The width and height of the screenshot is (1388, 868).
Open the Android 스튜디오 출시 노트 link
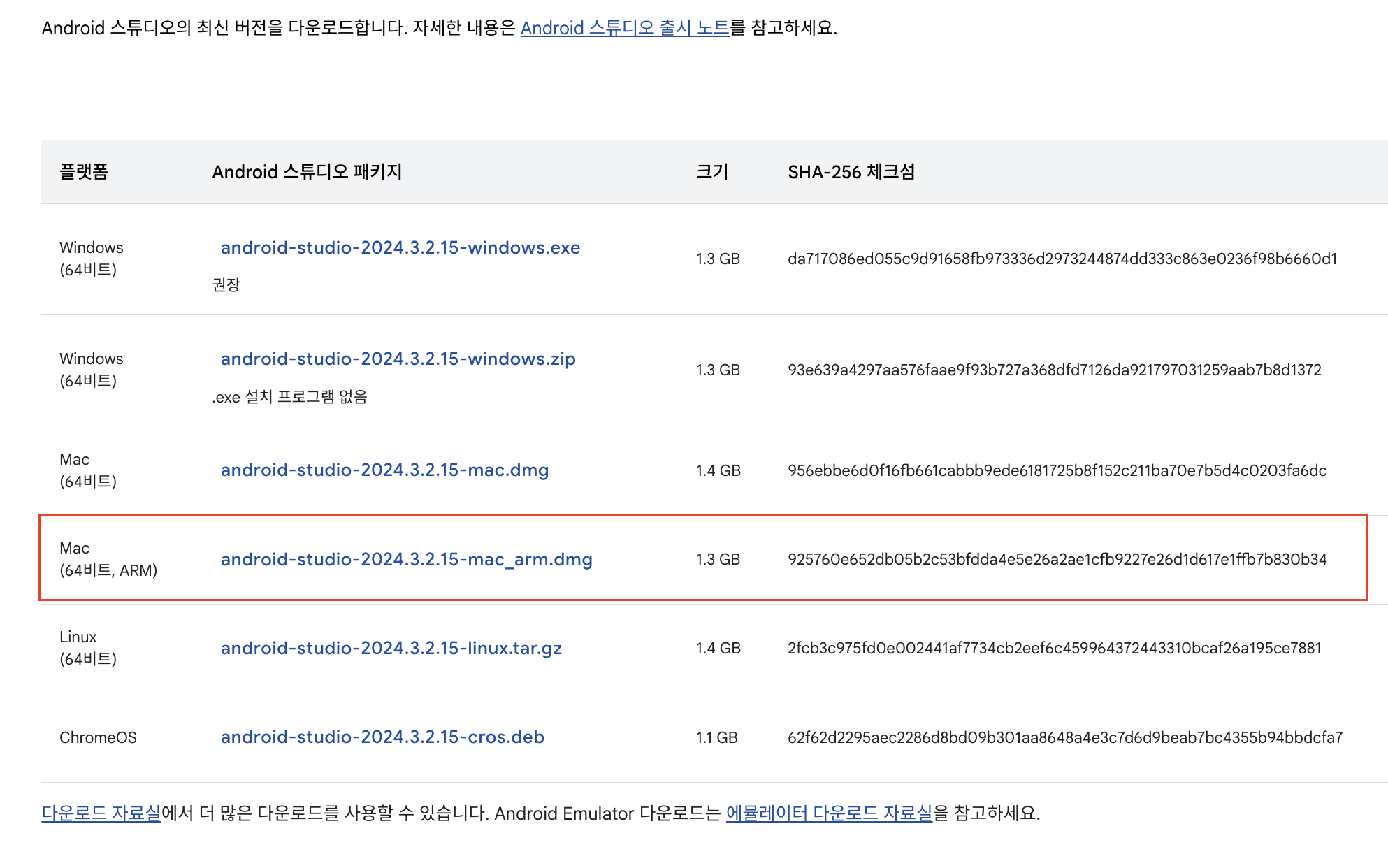(624, 28)
